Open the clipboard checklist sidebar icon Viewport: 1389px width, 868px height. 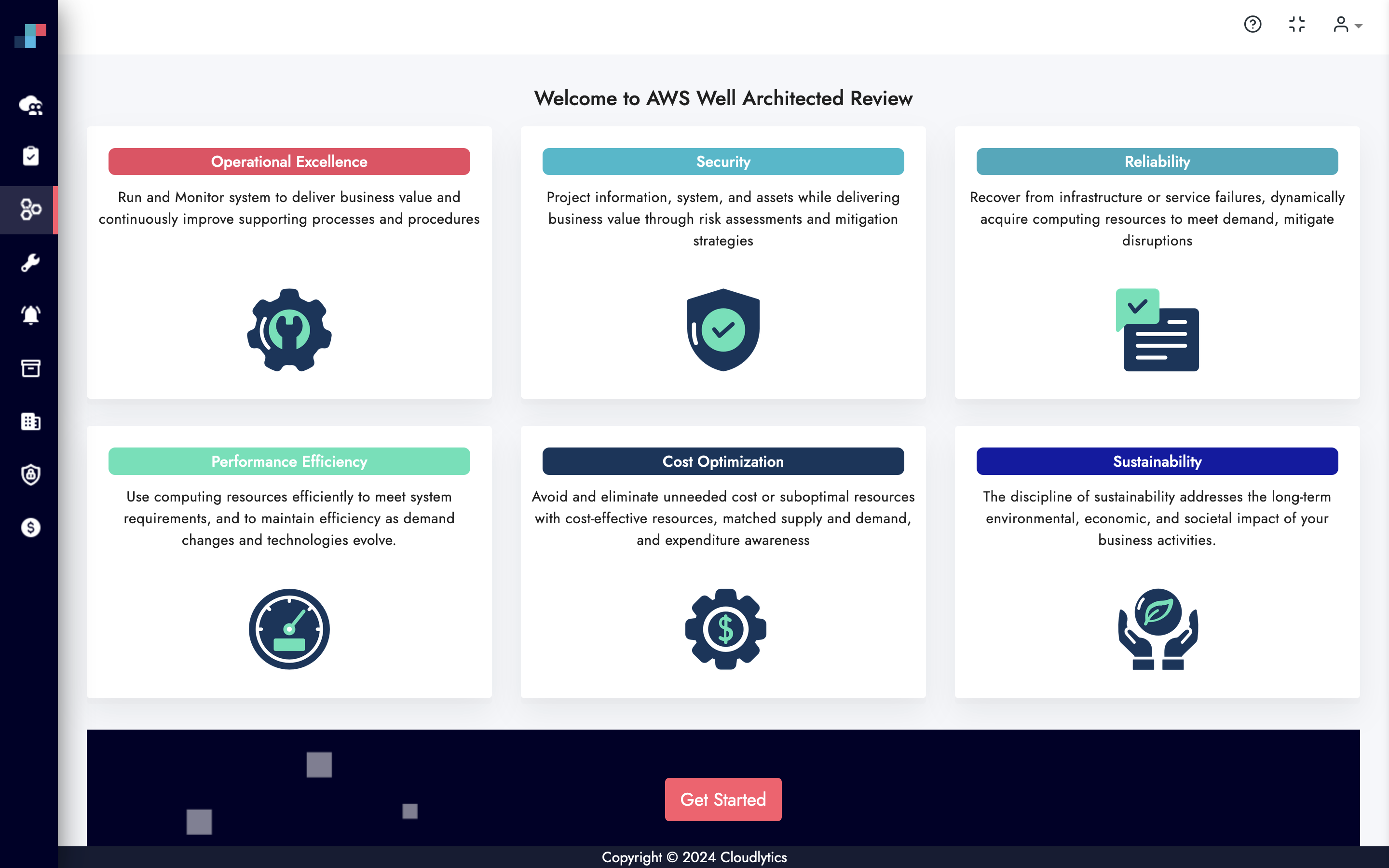pos(30,156)
